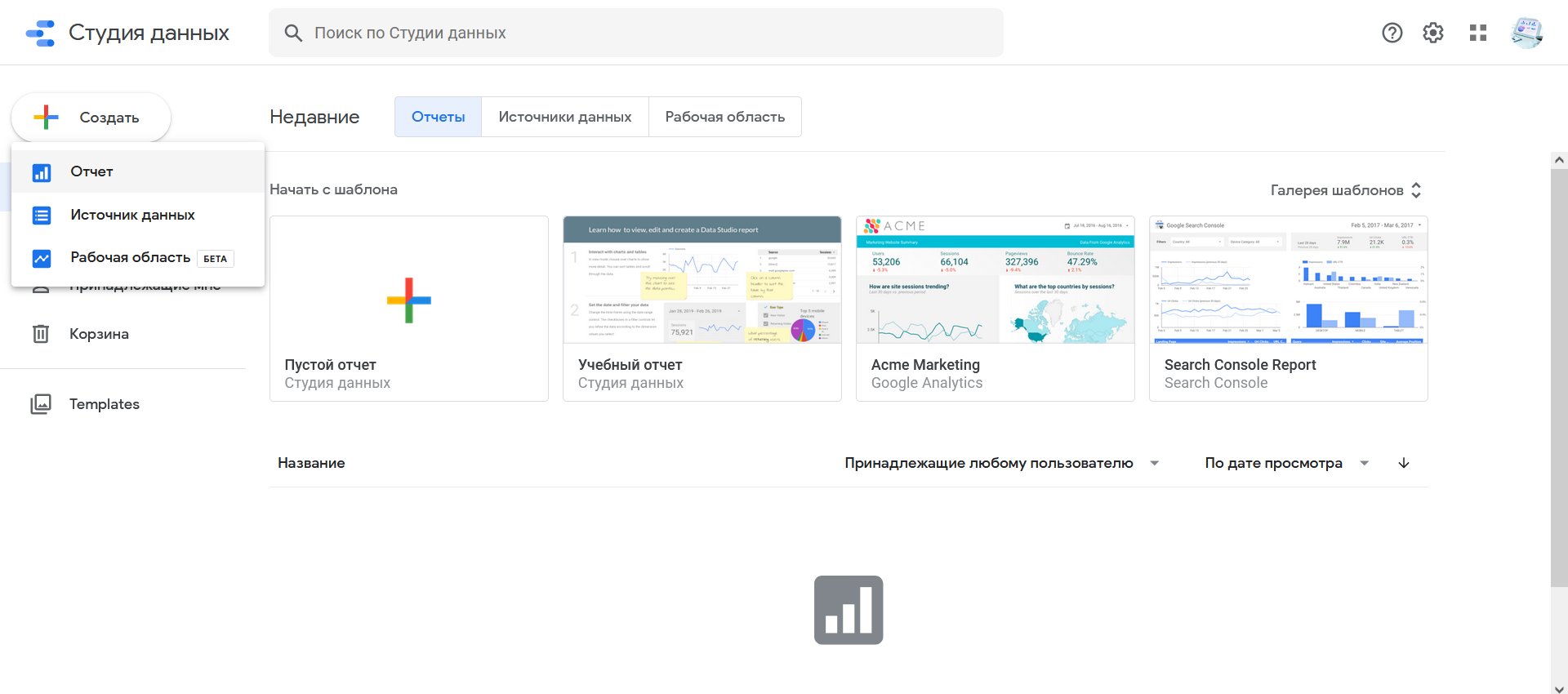Switch to the Источники данных tab
The image size is (1568, 694).
click(x=565, y=117)
